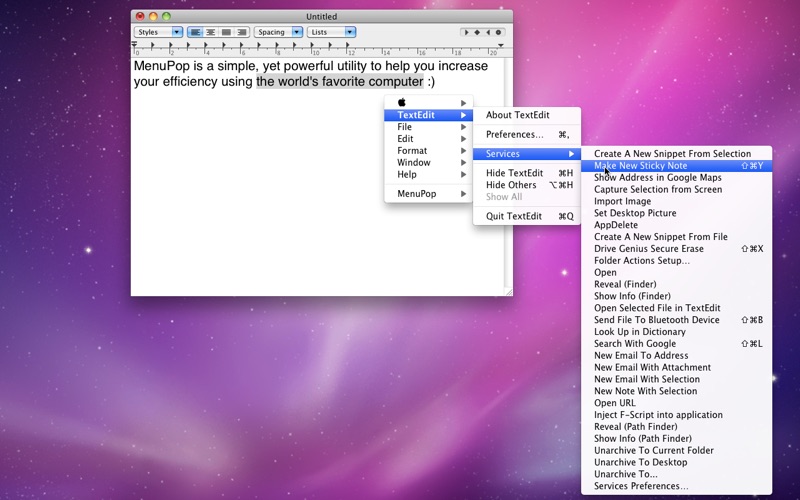Viewport: 800px width, 500px height.
Task: Expand the Format submenu
Action: tap(429, 151)
